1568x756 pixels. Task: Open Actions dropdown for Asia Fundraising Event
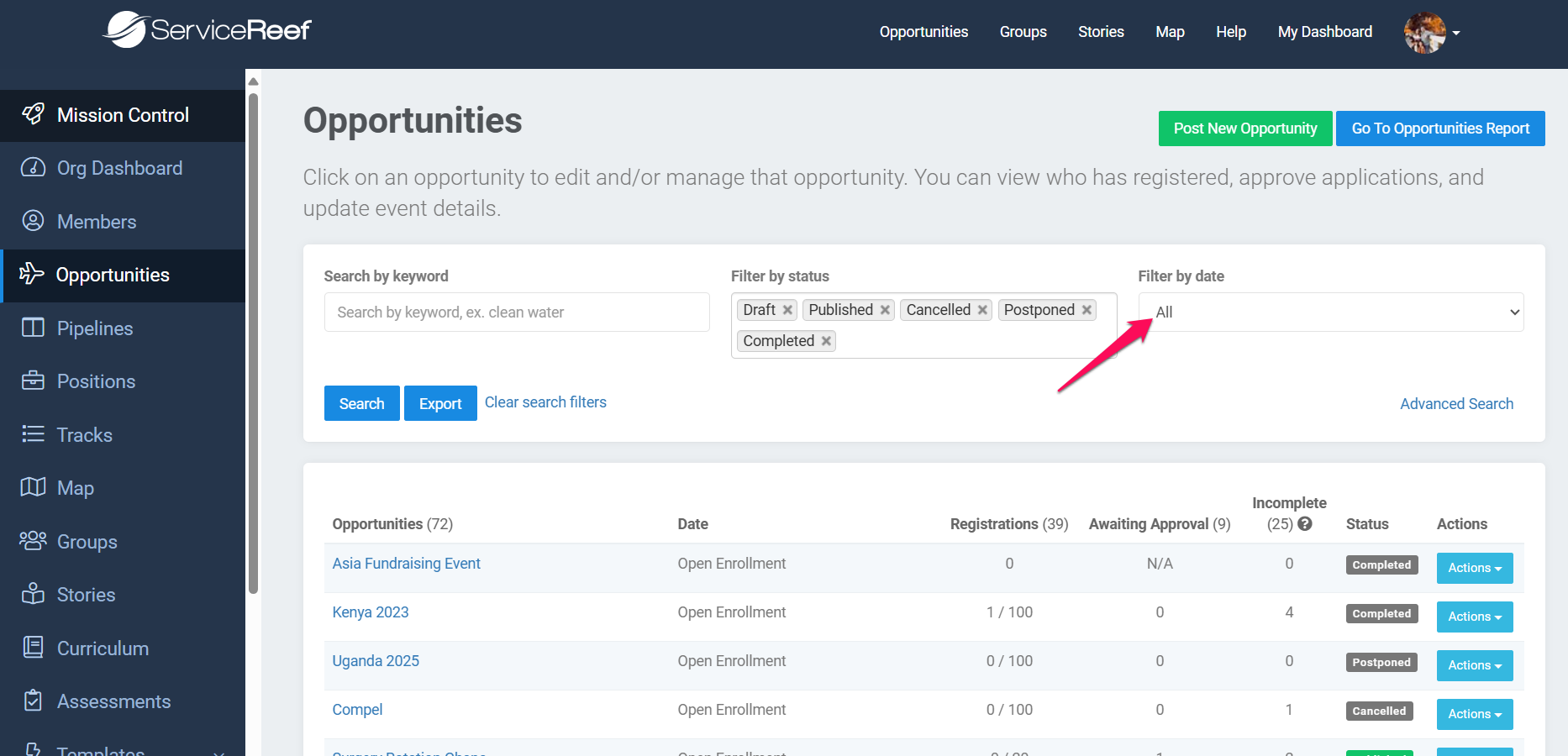[1475, 568]
